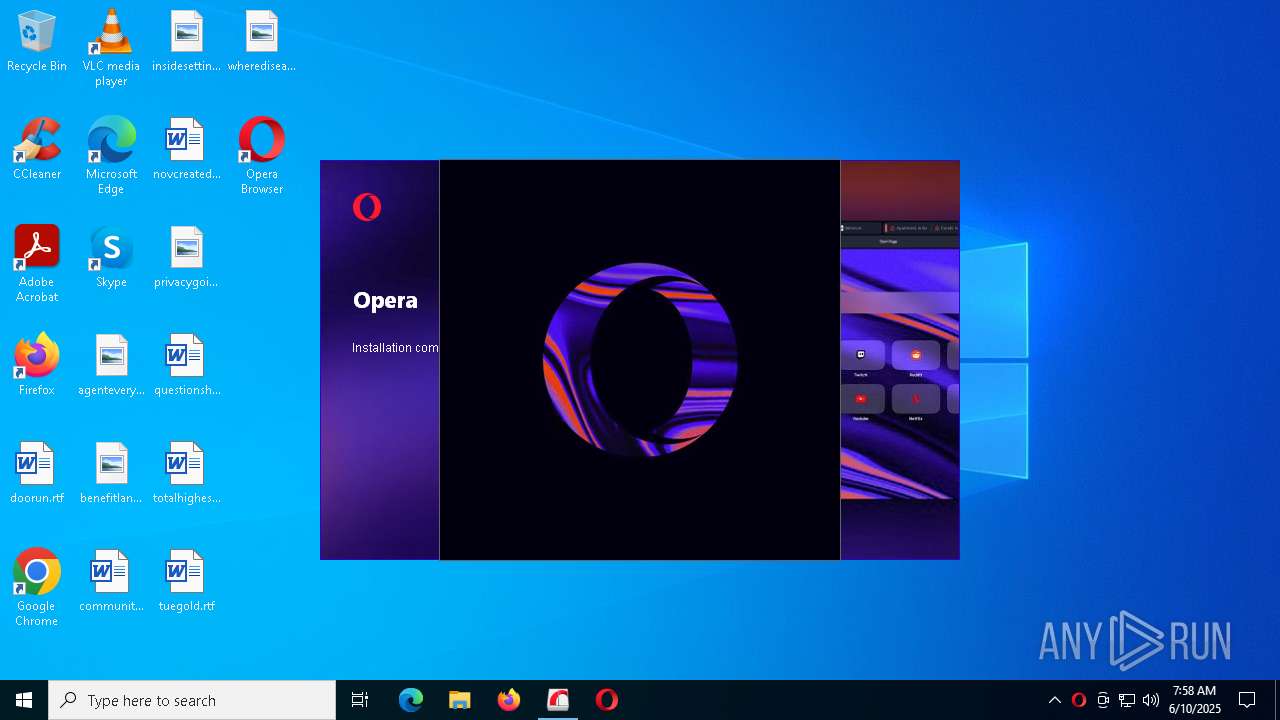The width and height of the screenshot is (1280, 720).
Task: Open Firefox from taskbar
Action: pyautogui.click(x=509, y=700)
